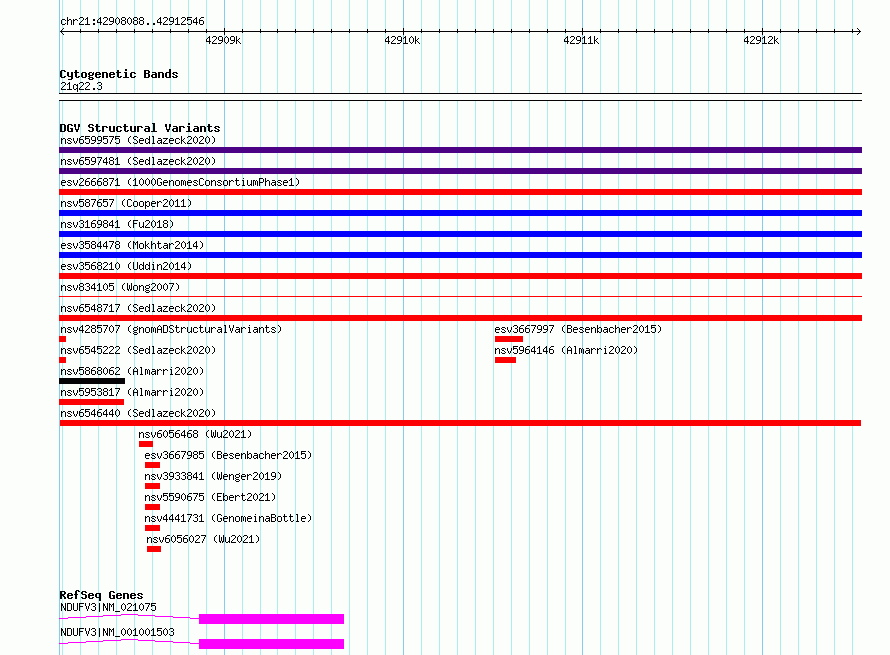Click nsv5964146 (Almarri2020) label
This screenshot has height=655, width=890.
(x=566, y=350)
